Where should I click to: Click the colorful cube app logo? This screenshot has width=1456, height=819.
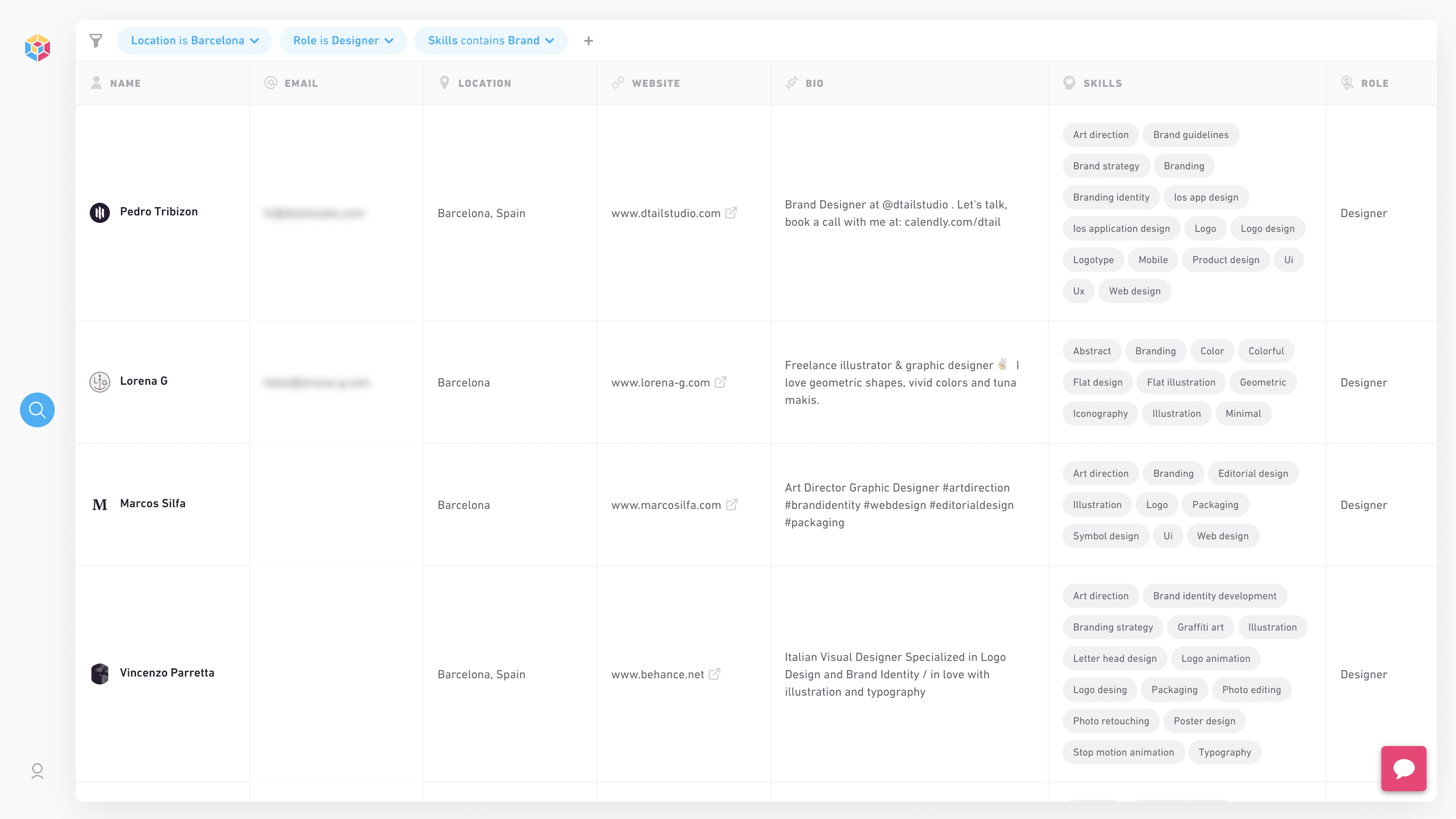(37, 47)
